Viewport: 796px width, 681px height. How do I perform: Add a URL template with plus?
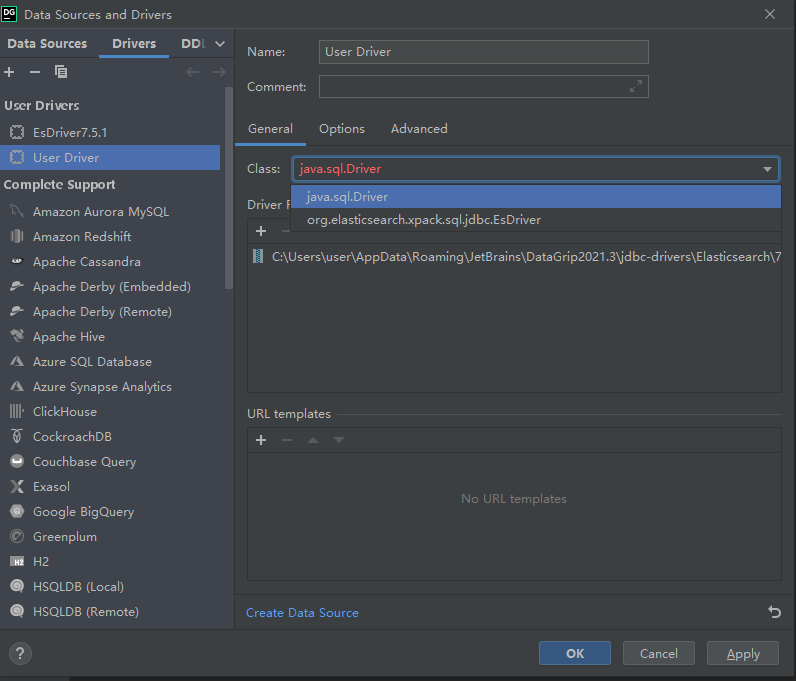tap(261, 440)
